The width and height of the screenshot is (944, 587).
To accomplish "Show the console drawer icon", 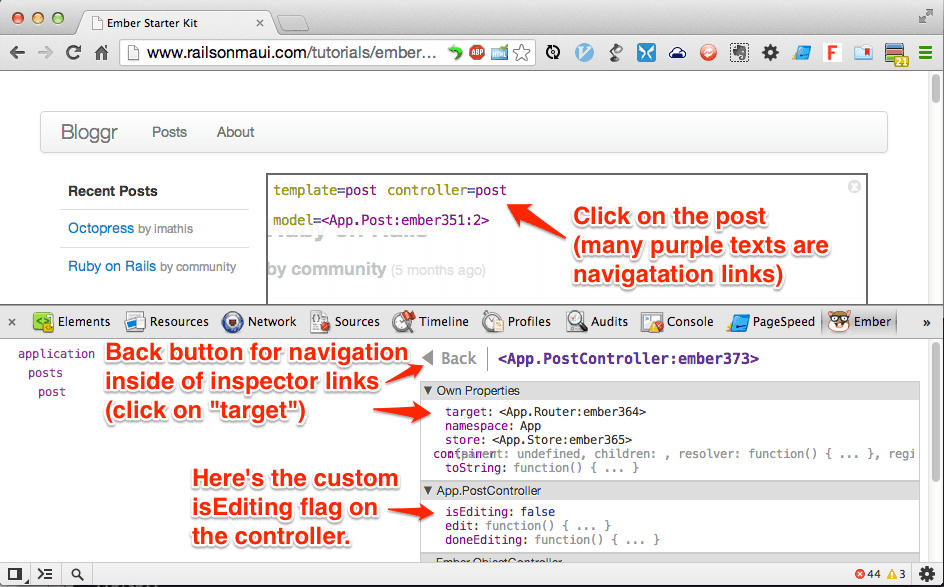I will (x=45, y=574).
